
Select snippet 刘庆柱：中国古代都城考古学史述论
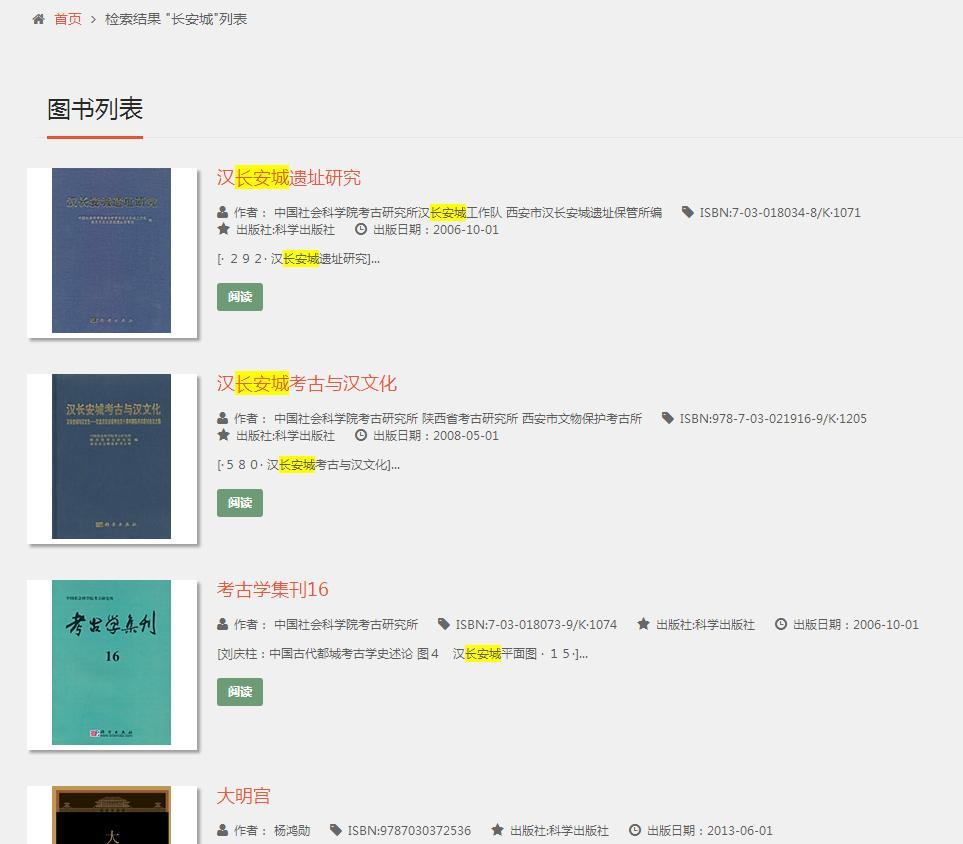pyautogui.click(x=315, y=654)
